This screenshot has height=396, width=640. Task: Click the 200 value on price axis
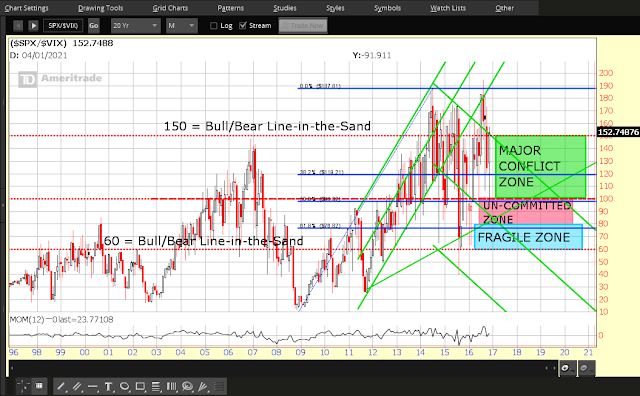click(x=606, y=73)
